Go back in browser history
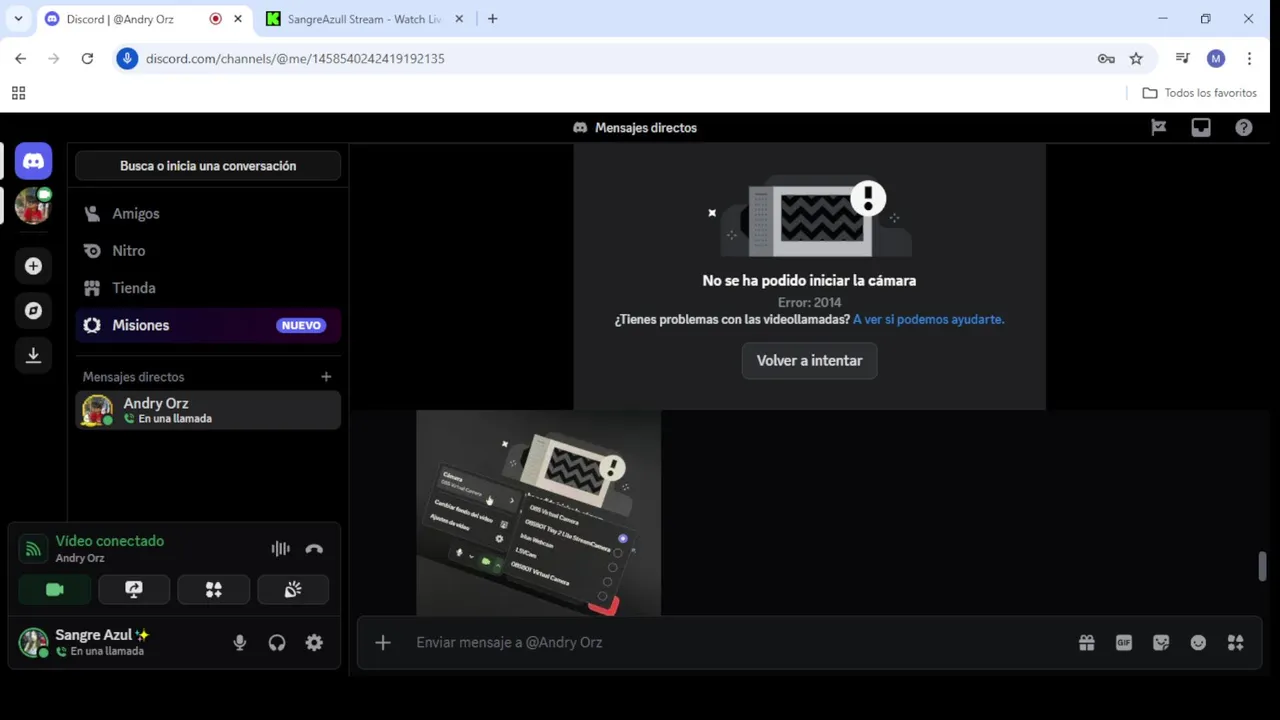 click(x=20, y=59)
